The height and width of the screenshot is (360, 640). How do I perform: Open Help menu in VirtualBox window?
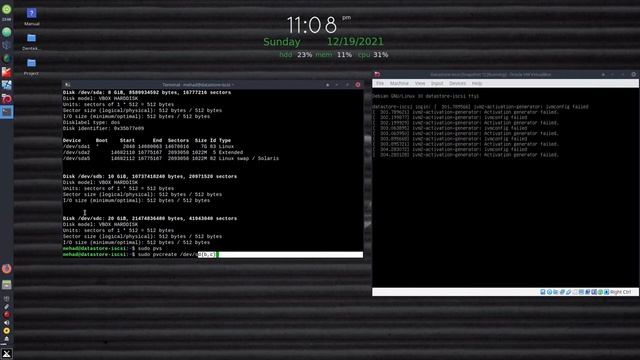[x=477, y=83]
